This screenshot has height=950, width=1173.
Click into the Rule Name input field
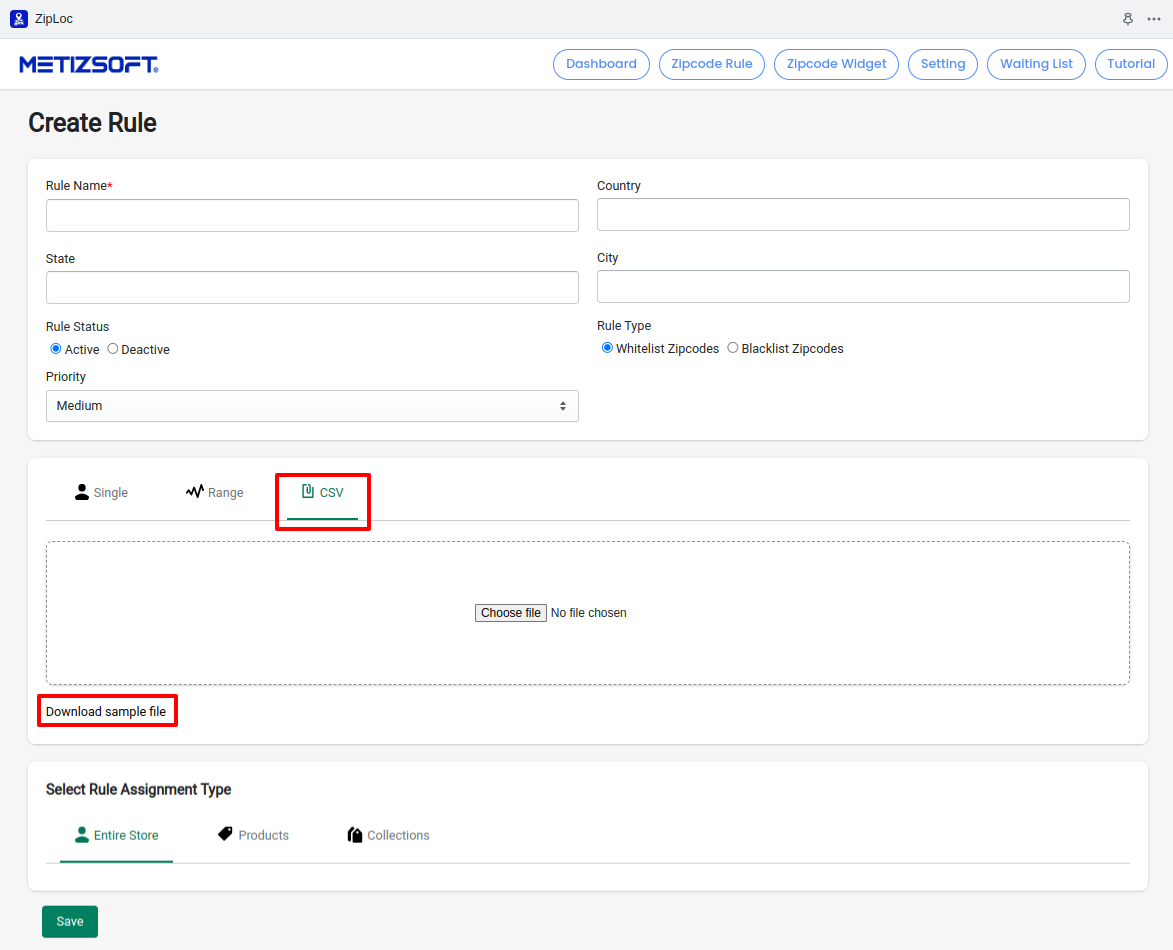pos(312,215)
